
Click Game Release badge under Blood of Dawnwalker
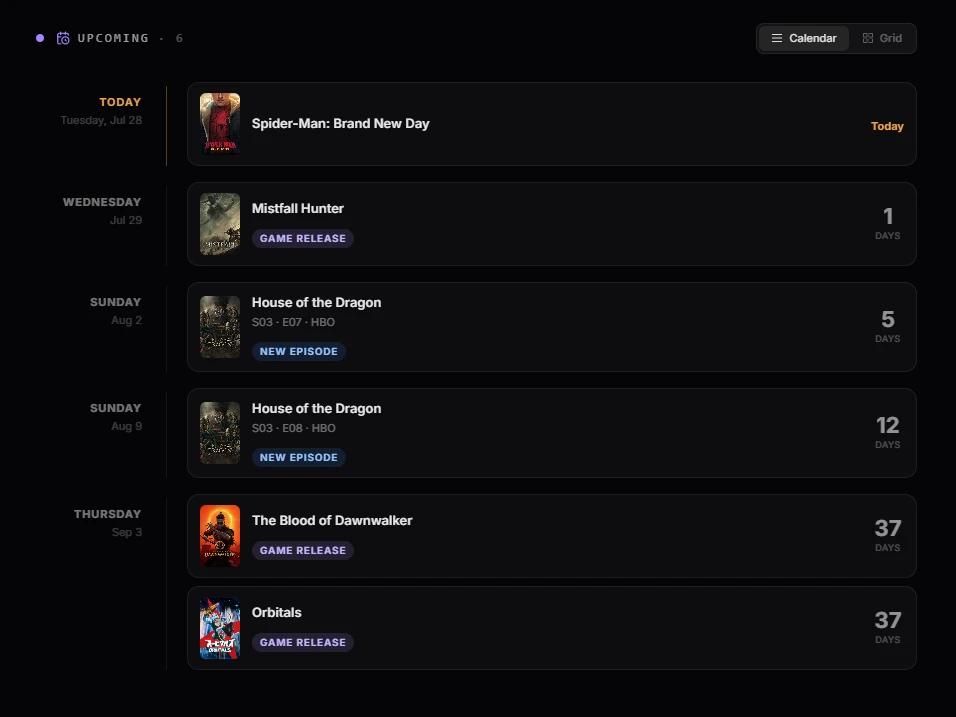click(x=302, y=551)
